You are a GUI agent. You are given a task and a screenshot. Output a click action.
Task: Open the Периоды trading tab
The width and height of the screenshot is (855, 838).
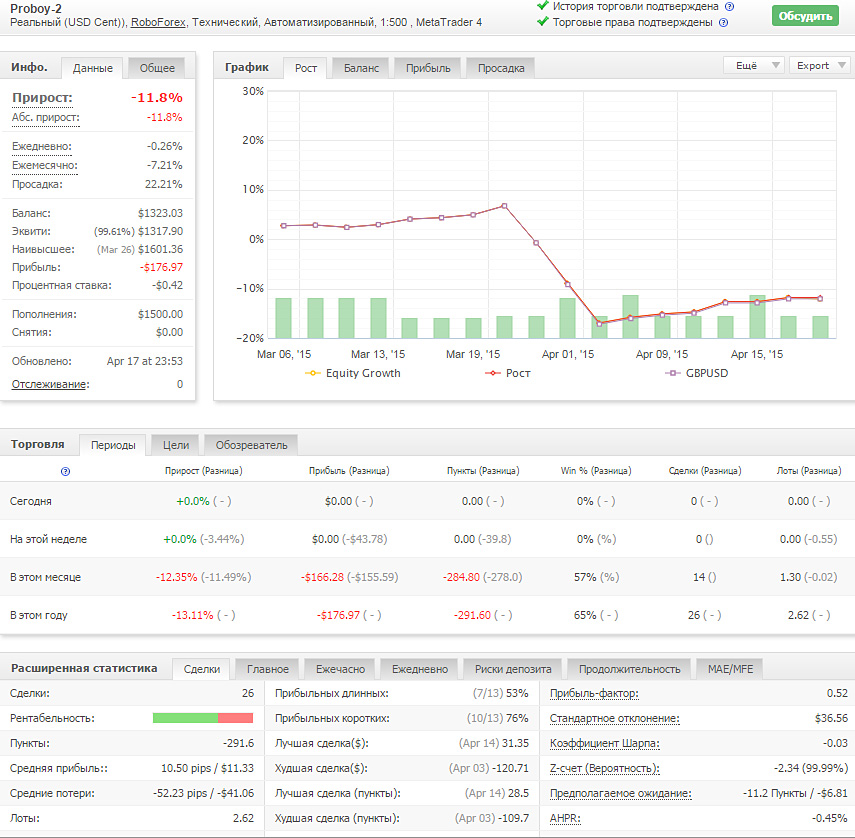pos(113,445)
